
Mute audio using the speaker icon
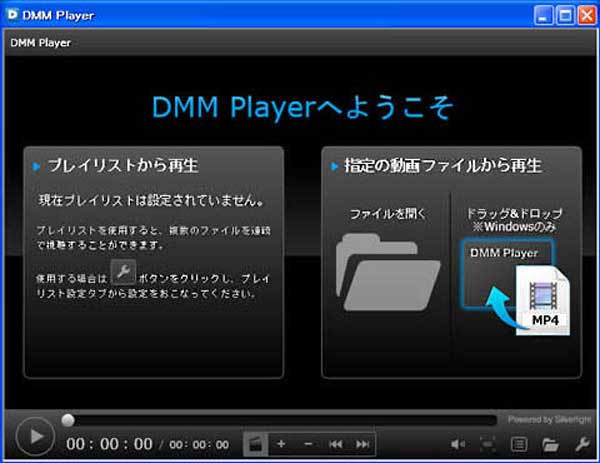(458, 444)
